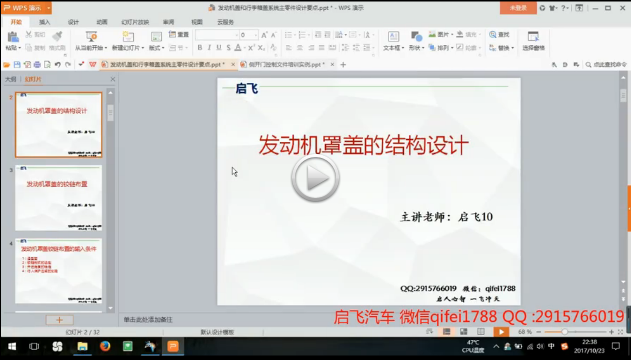This screenshot has width=631, height=360.
Task: Adjust the zoom slider handle
Action: coord(565,332)
